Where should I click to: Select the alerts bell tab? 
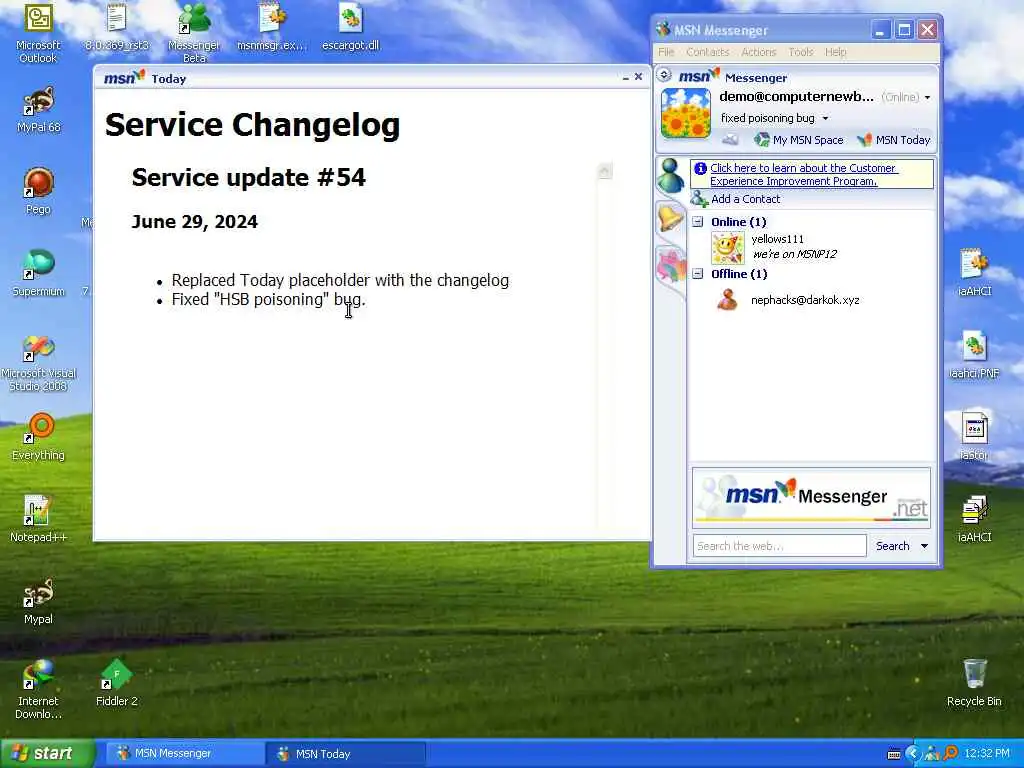click(671, 218)
